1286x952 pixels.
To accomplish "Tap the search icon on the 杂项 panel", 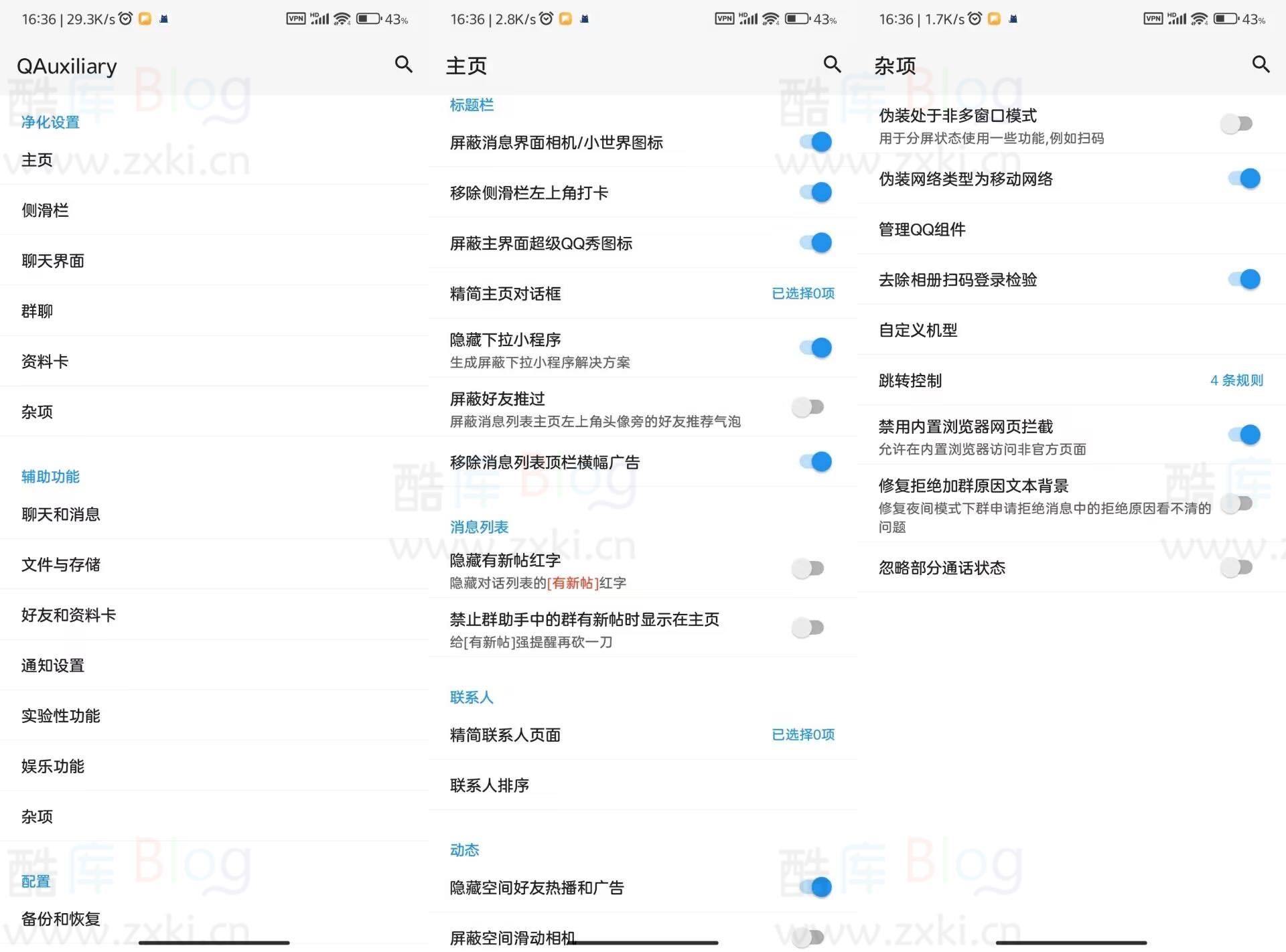I will (1261, 65).
